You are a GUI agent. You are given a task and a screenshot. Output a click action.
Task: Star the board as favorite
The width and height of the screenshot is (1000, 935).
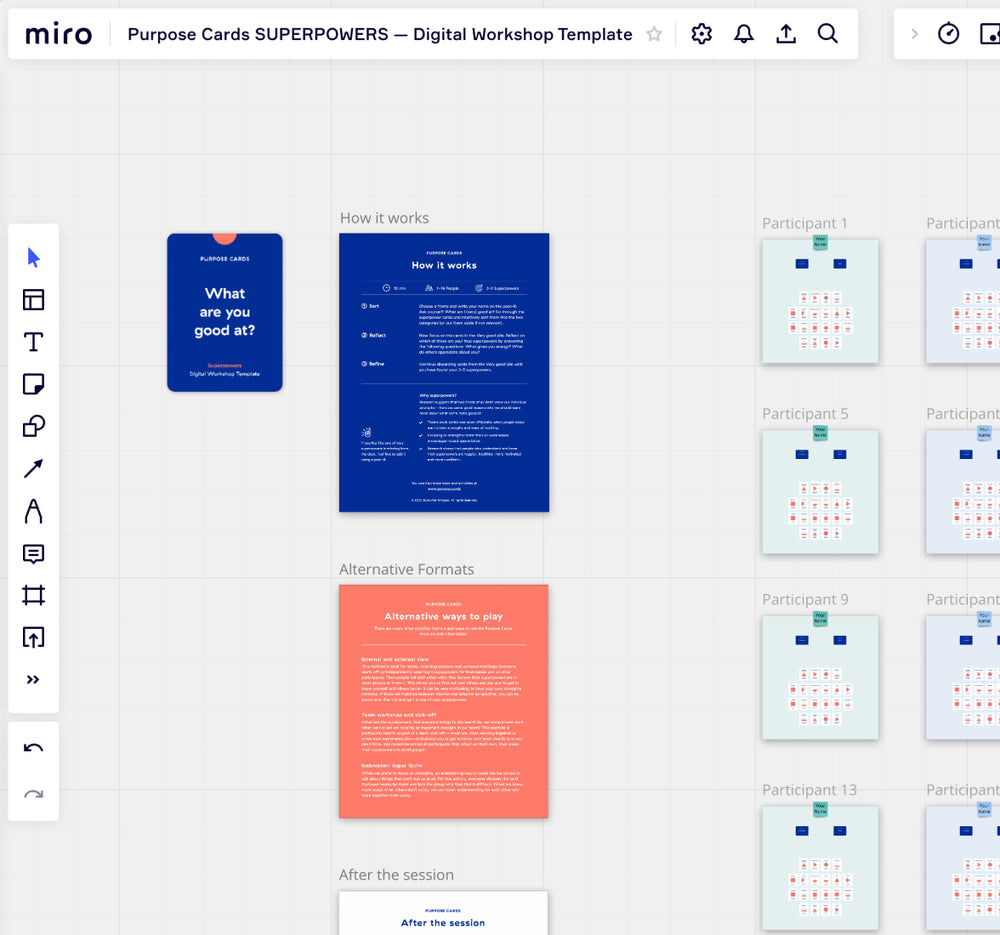tap(654, 34)
